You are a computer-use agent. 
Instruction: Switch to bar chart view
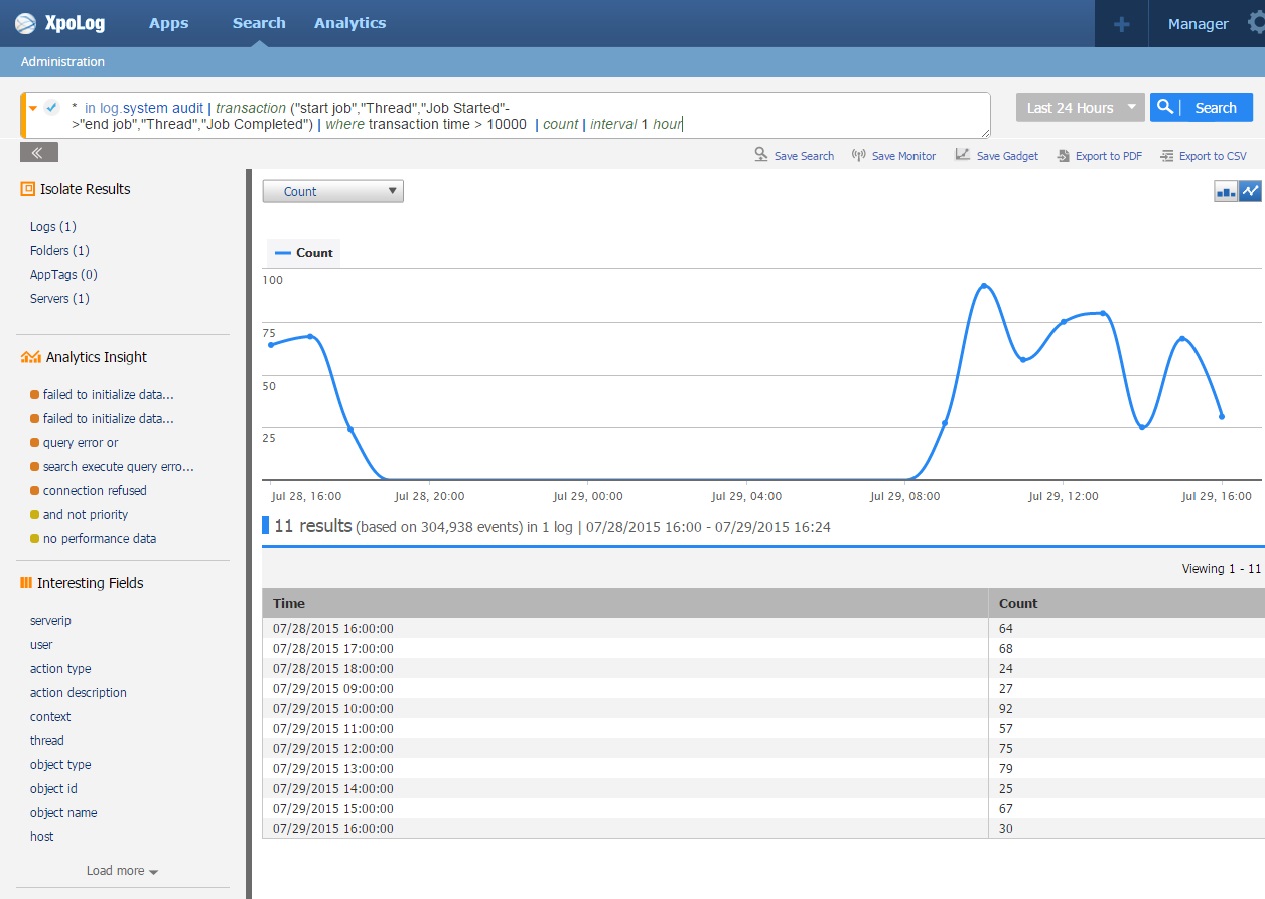[1226, 191]
